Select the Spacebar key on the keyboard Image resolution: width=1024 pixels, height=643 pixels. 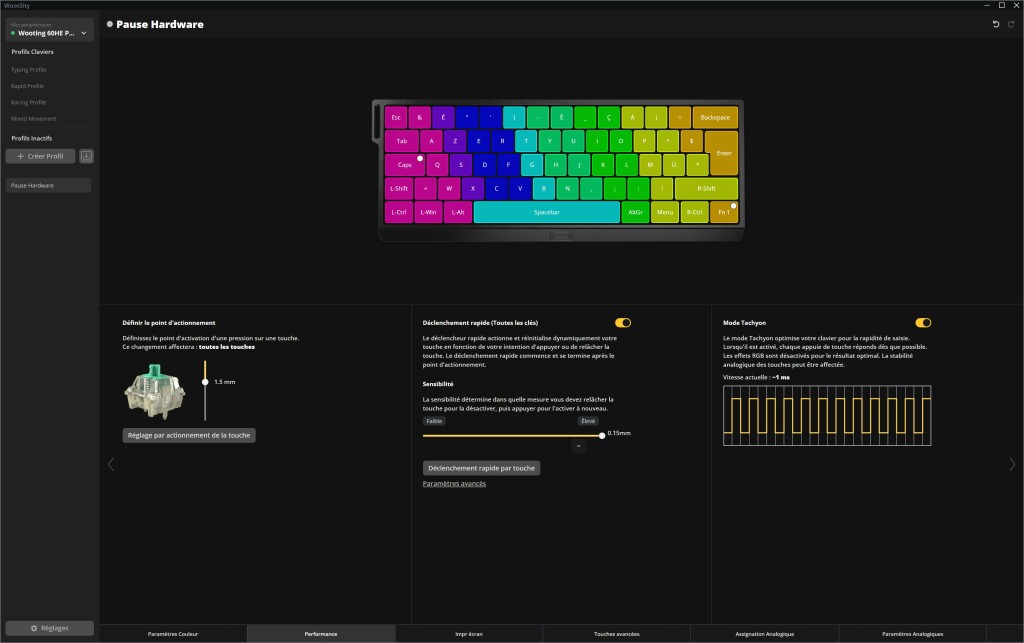tap(547, 212)
